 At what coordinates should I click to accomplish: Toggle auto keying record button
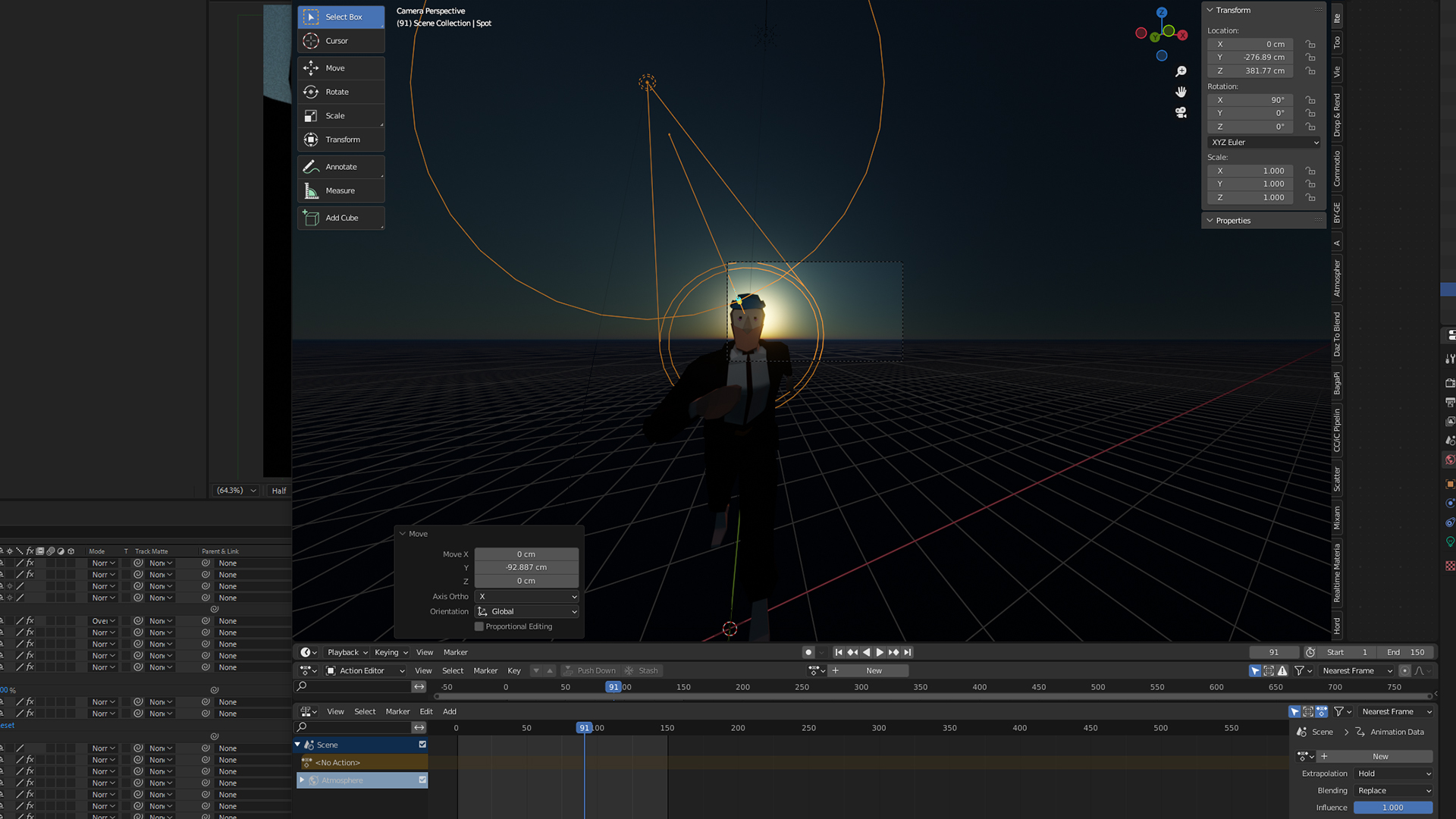pos(808,652)
